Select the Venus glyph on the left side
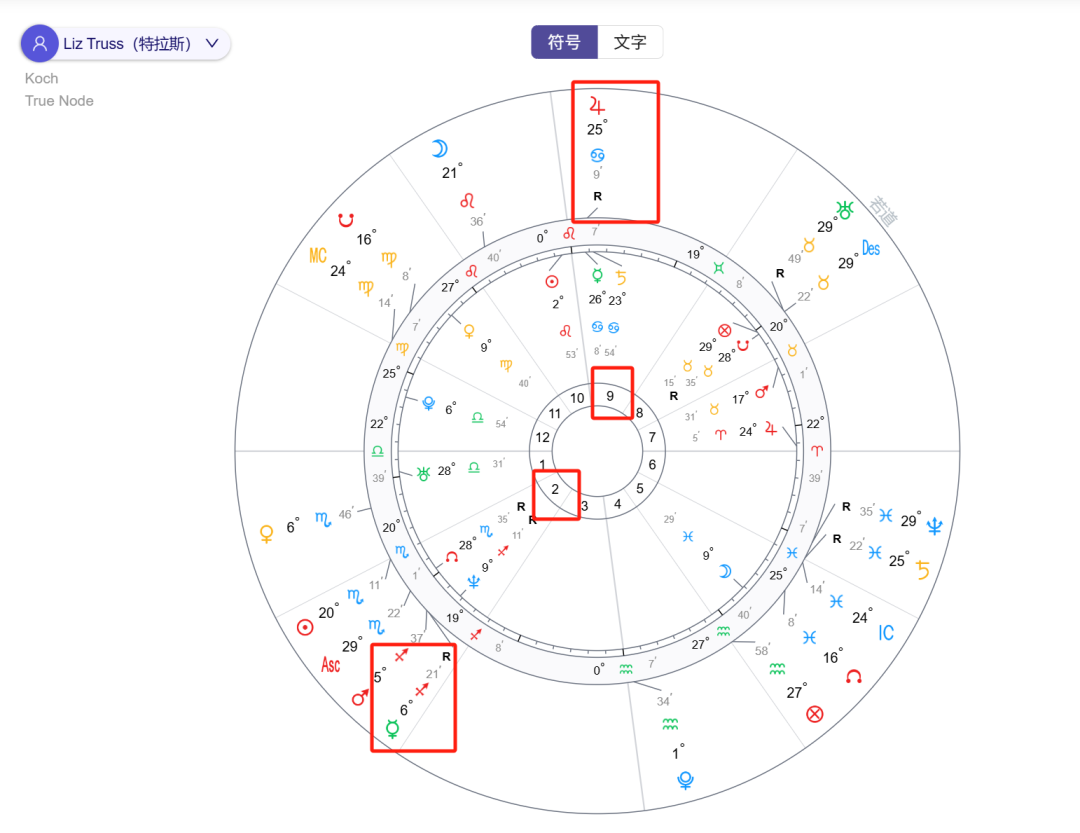Viewport: 1080px width, 833px height. [x=265, y=533]
